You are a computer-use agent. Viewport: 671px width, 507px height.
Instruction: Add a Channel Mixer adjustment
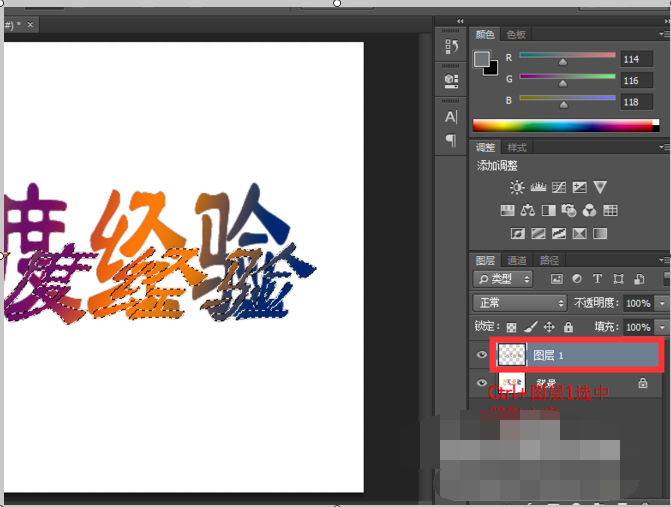click(589, 211)
